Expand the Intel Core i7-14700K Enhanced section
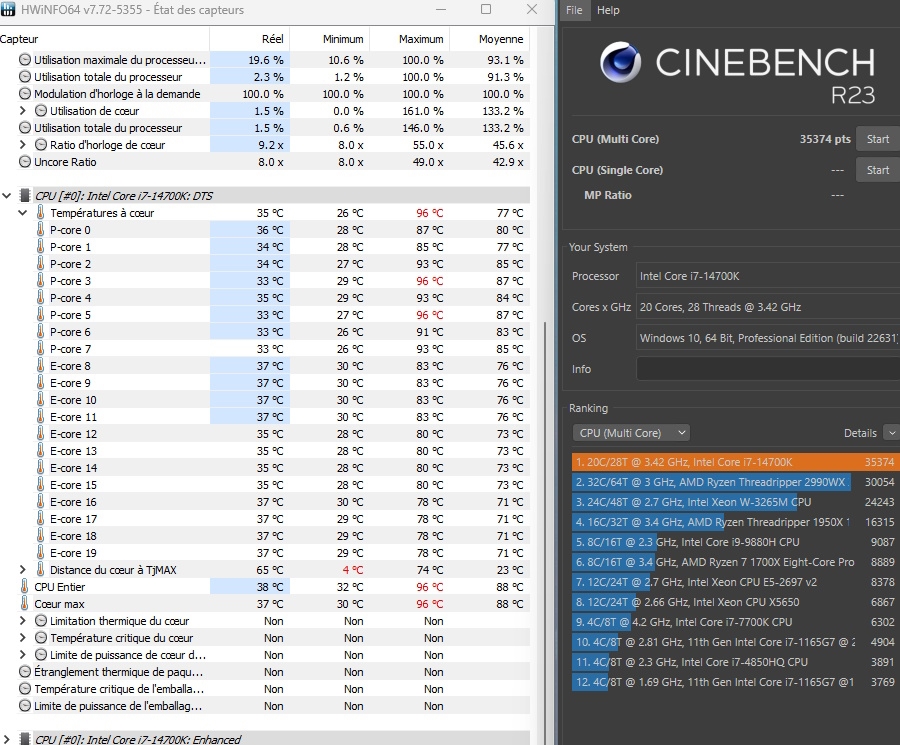 click(x=6, y=739)
